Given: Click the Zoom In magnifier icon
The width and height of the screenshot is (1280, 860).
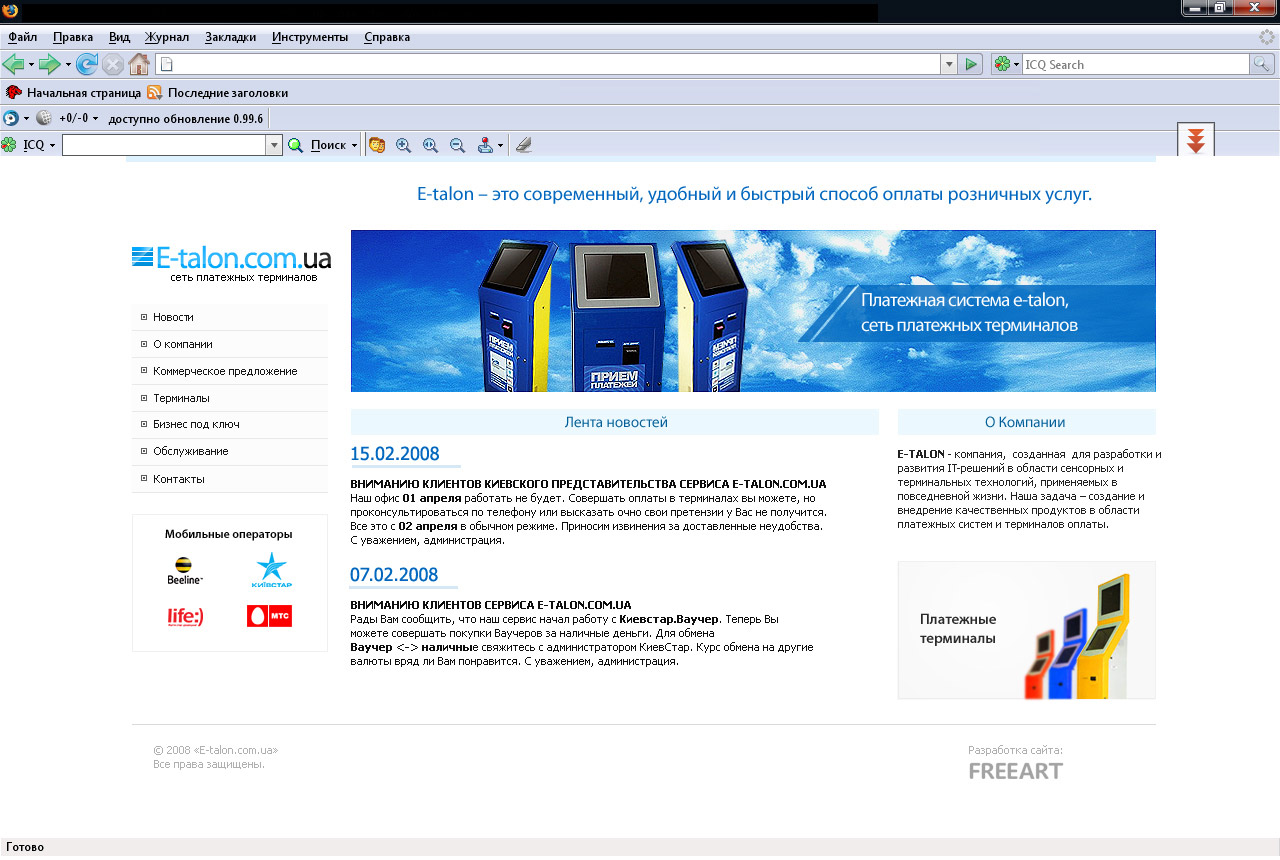Looking at the screenshot, I should click(404, 145).
